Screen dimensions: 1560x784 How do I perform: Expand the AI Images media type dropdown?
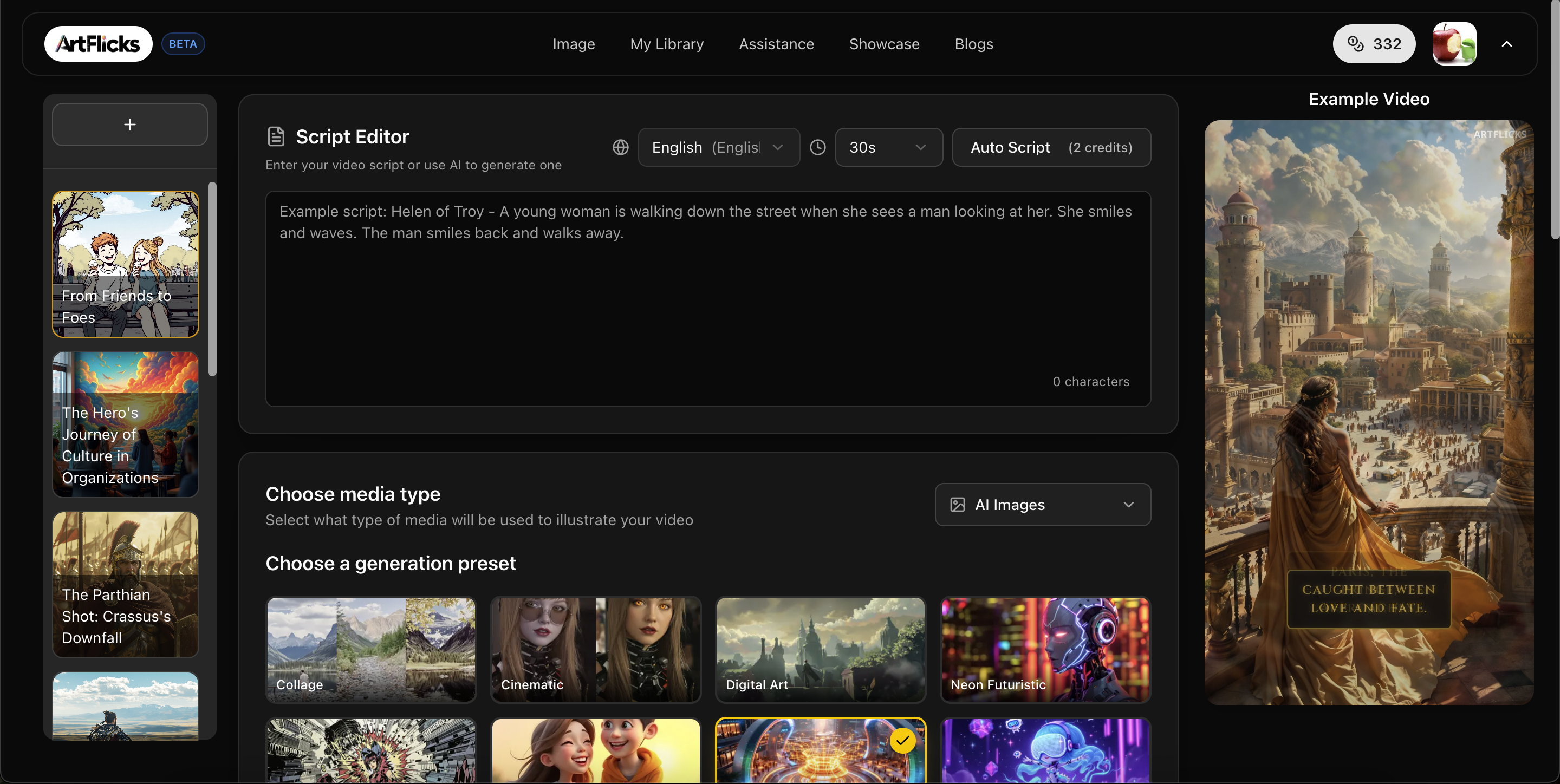tap(1128, 504)
